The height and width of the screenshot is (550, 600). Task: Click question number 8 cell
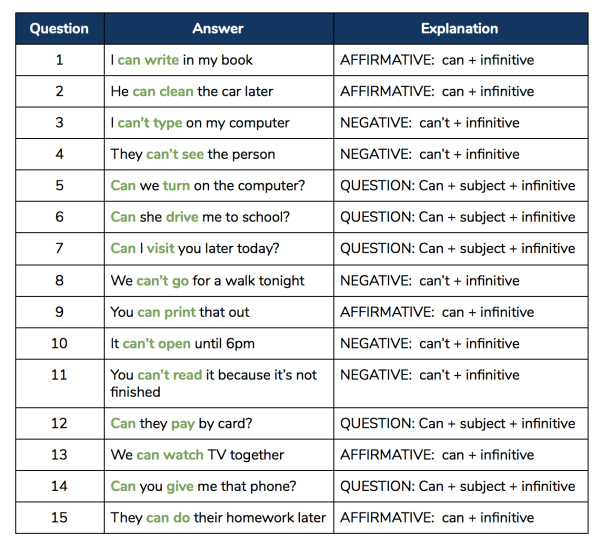click(x=59, y=281)
